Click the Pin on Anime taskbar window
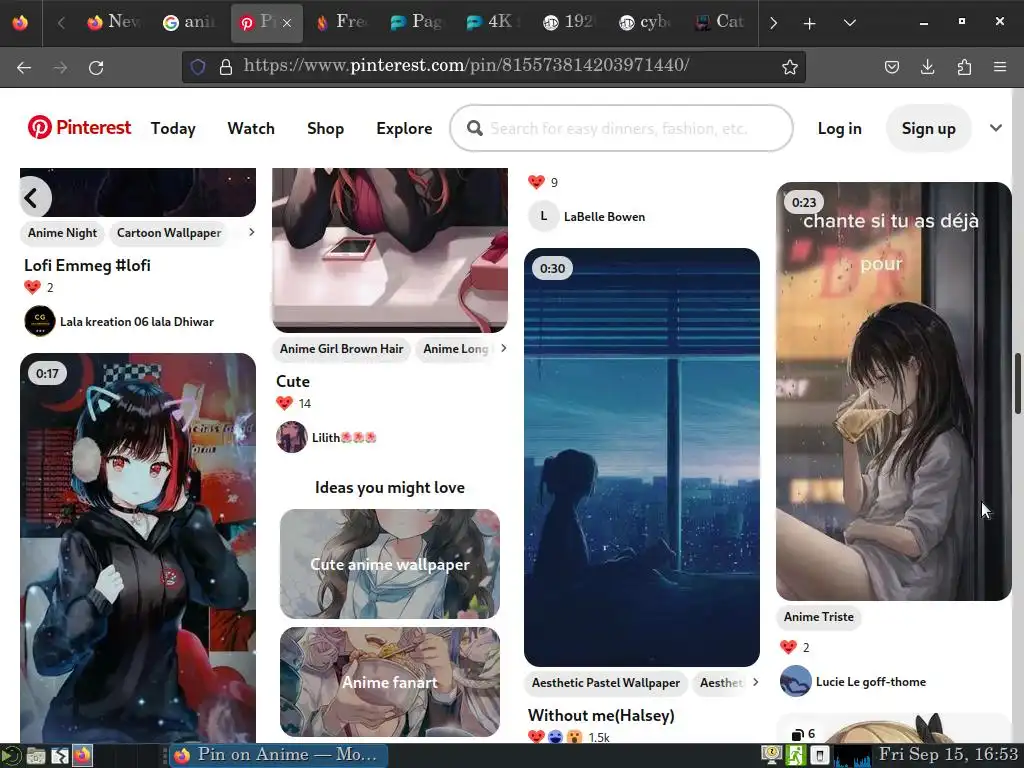The width and height of the screenshot is (1024, 768). [x=279, y=756]
